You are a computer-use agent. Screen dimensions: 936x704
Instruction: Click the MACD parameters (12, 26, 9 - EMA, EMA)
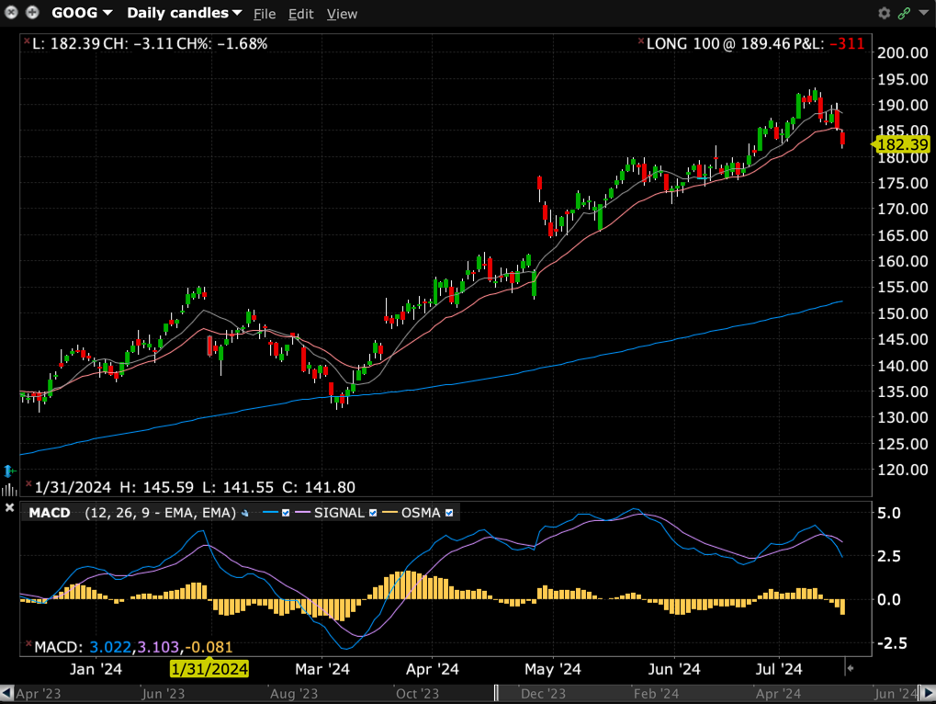click(161, 513)
